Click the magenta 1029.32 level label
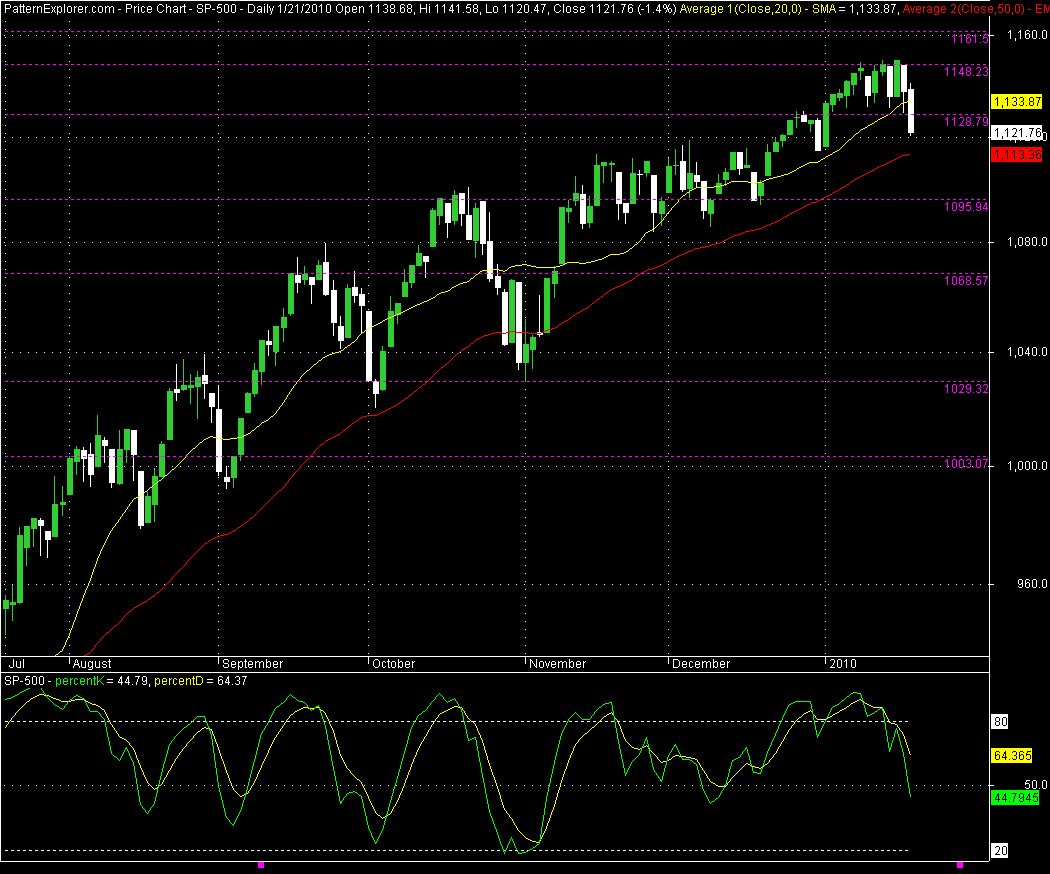 coord(966,388)
